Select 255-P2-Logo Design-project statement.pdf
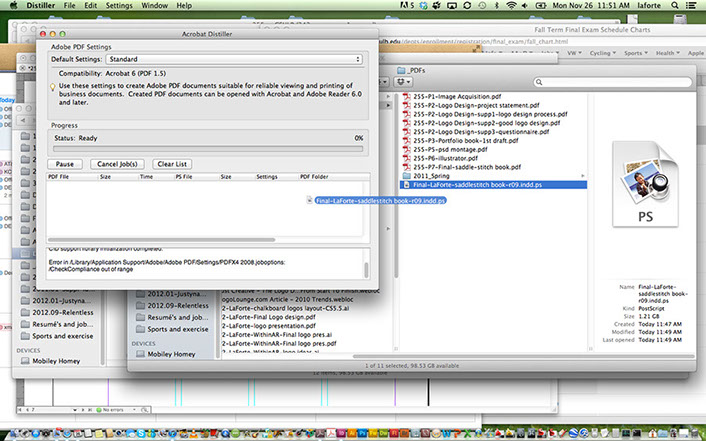 [476, 105]
